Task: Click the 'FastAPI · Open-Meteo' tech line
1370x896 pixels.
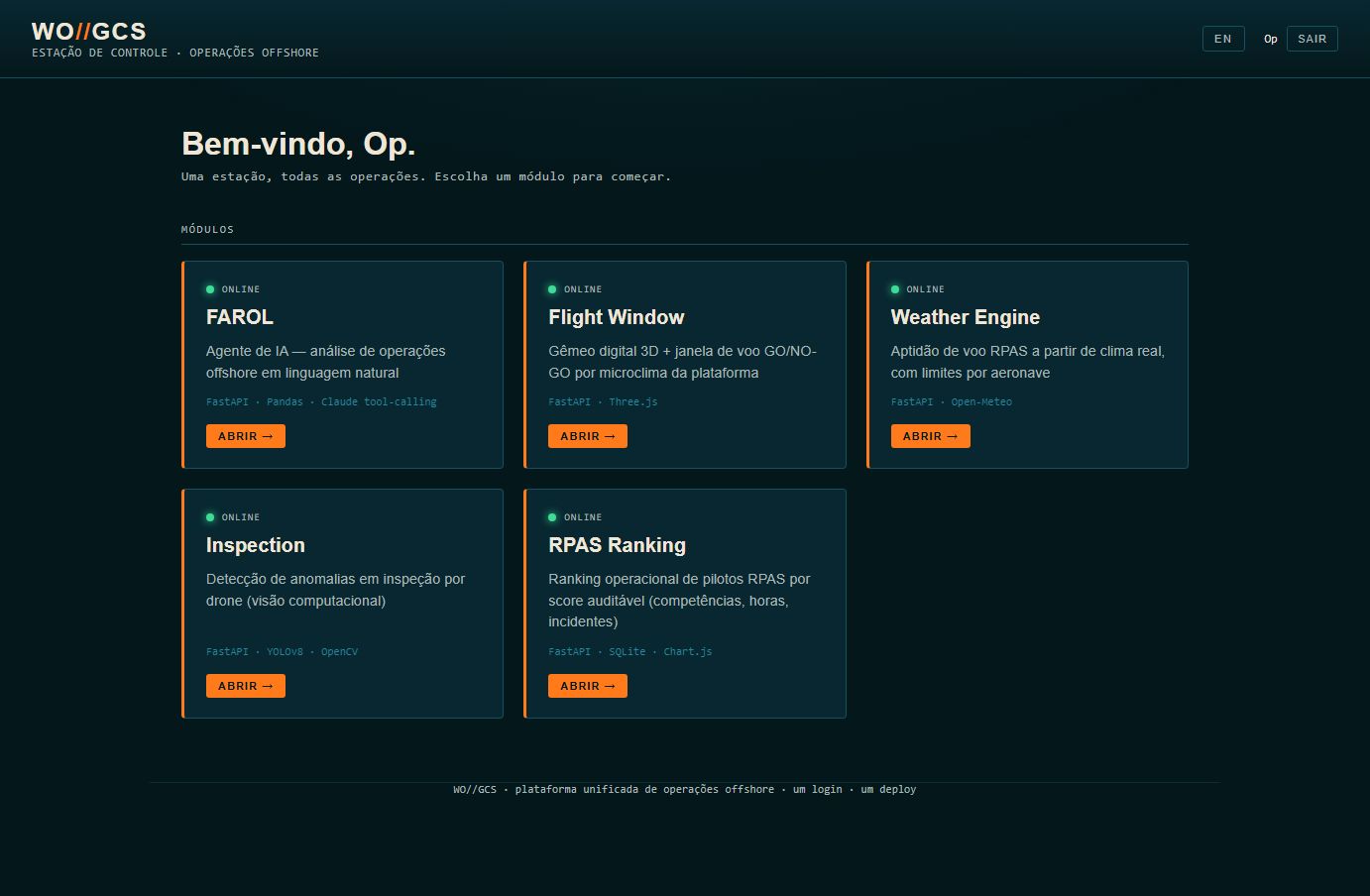Action: coord(952,402)
